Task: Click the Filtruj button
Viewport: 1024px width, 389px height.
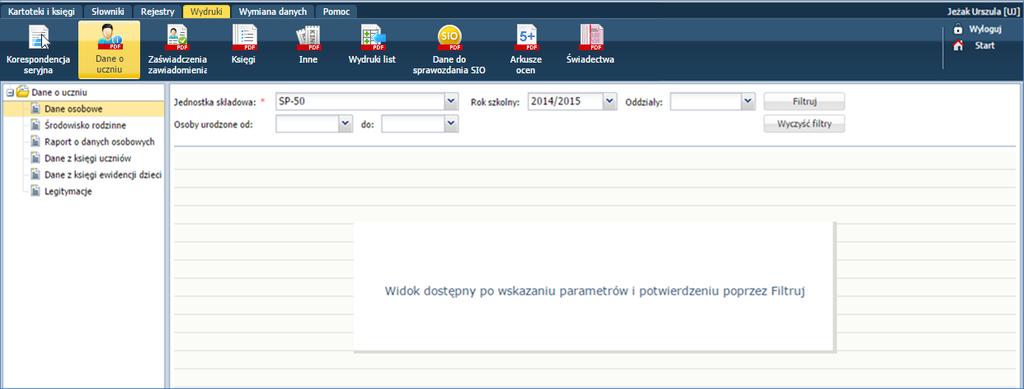Action: [x=804, y=101]
